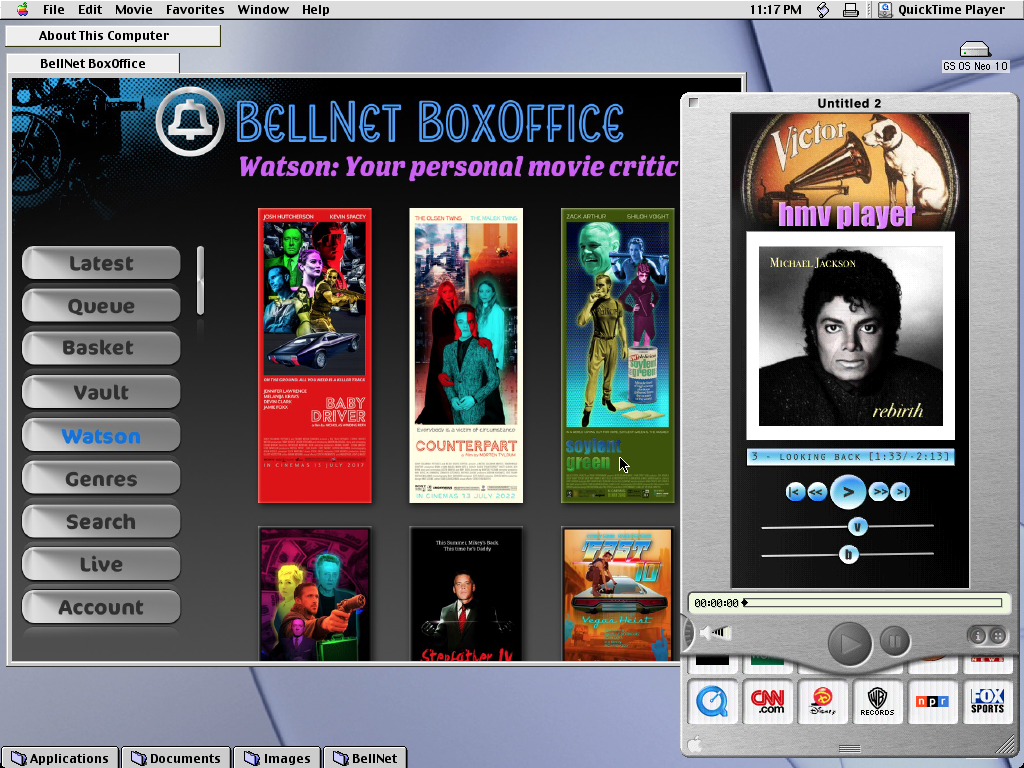Browse the Genres section
This screenshot has height=768, width=1024.
click(x=101, y=479)
